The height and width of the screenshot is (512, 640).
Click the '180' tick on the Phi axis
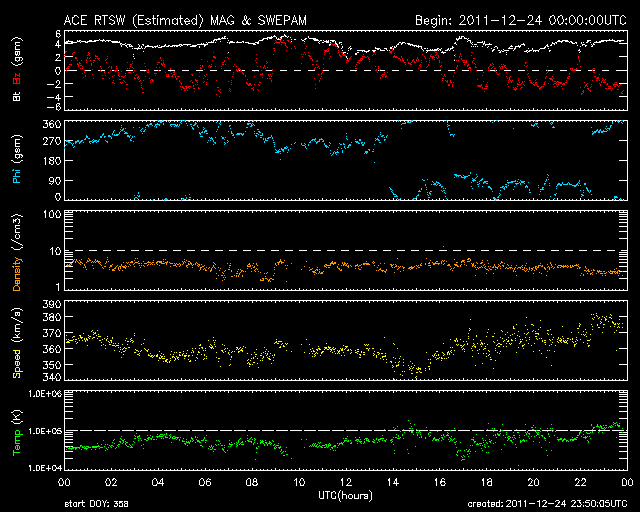[52, 161]
